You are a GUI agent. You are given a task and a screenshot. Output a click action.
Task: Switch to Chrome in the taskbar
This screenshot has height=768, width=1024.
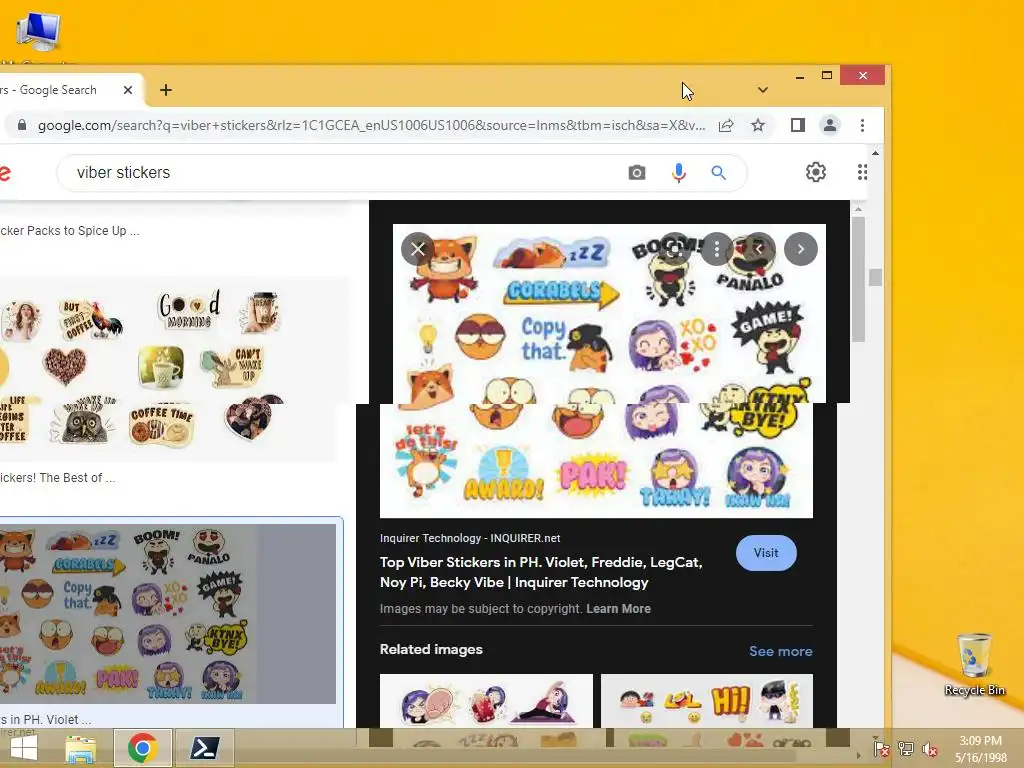142,748
